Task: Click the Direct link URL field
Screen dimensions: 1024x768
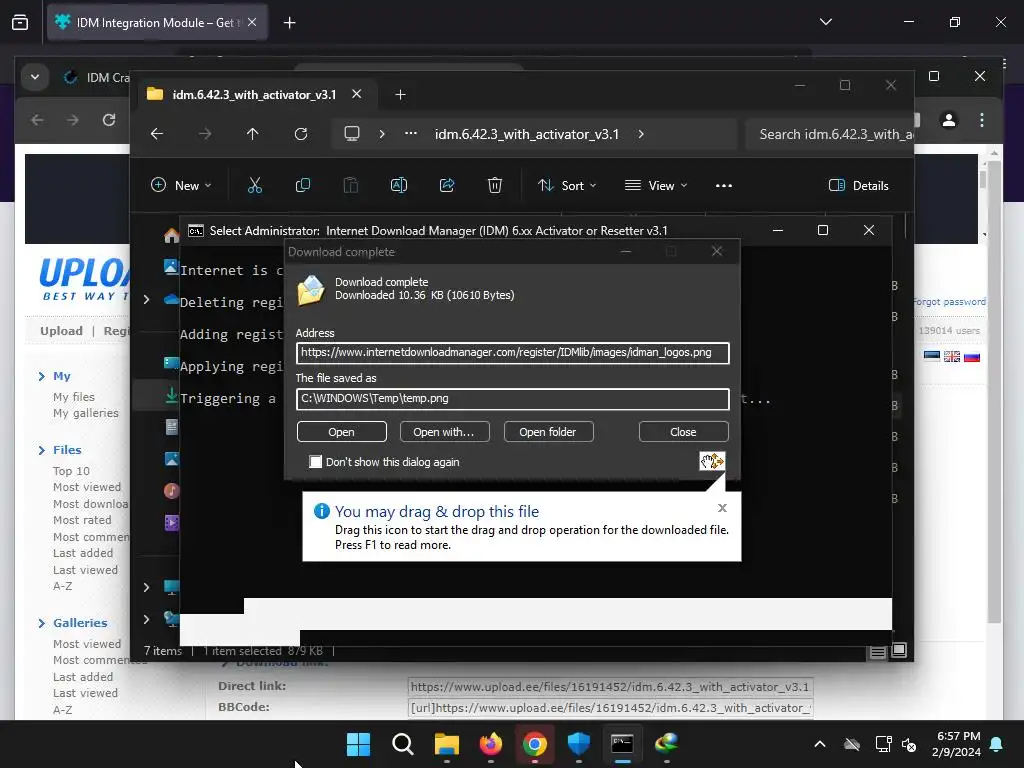Action: [x=610, y=687]
